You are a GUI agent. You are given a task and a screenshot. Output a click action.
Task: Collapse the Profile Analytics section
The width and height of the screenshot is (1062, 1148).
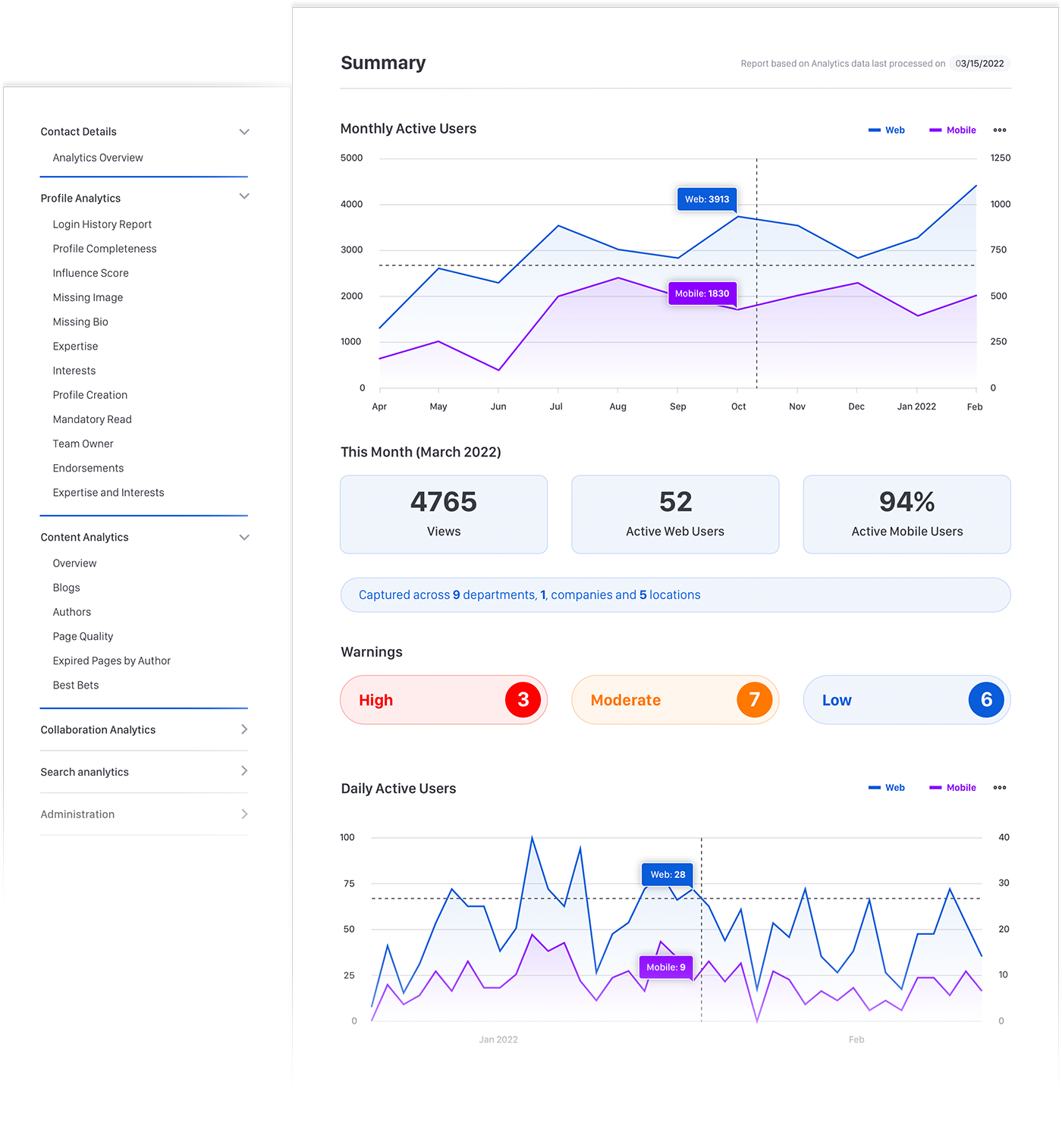tap(244, 196)
